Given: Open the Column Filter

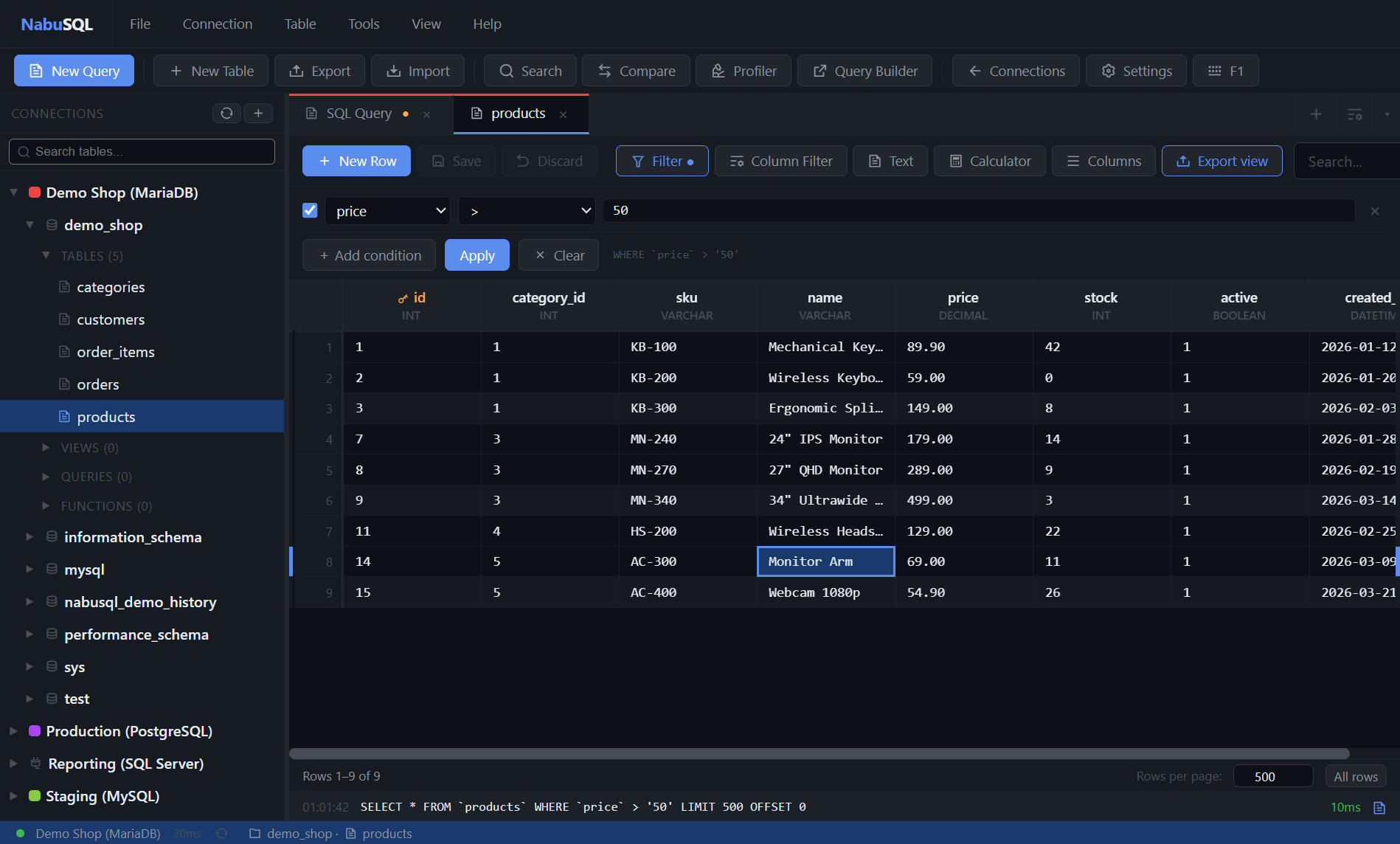Looking at the screenshot, I should pyautogui.click(x=780, y=161).
